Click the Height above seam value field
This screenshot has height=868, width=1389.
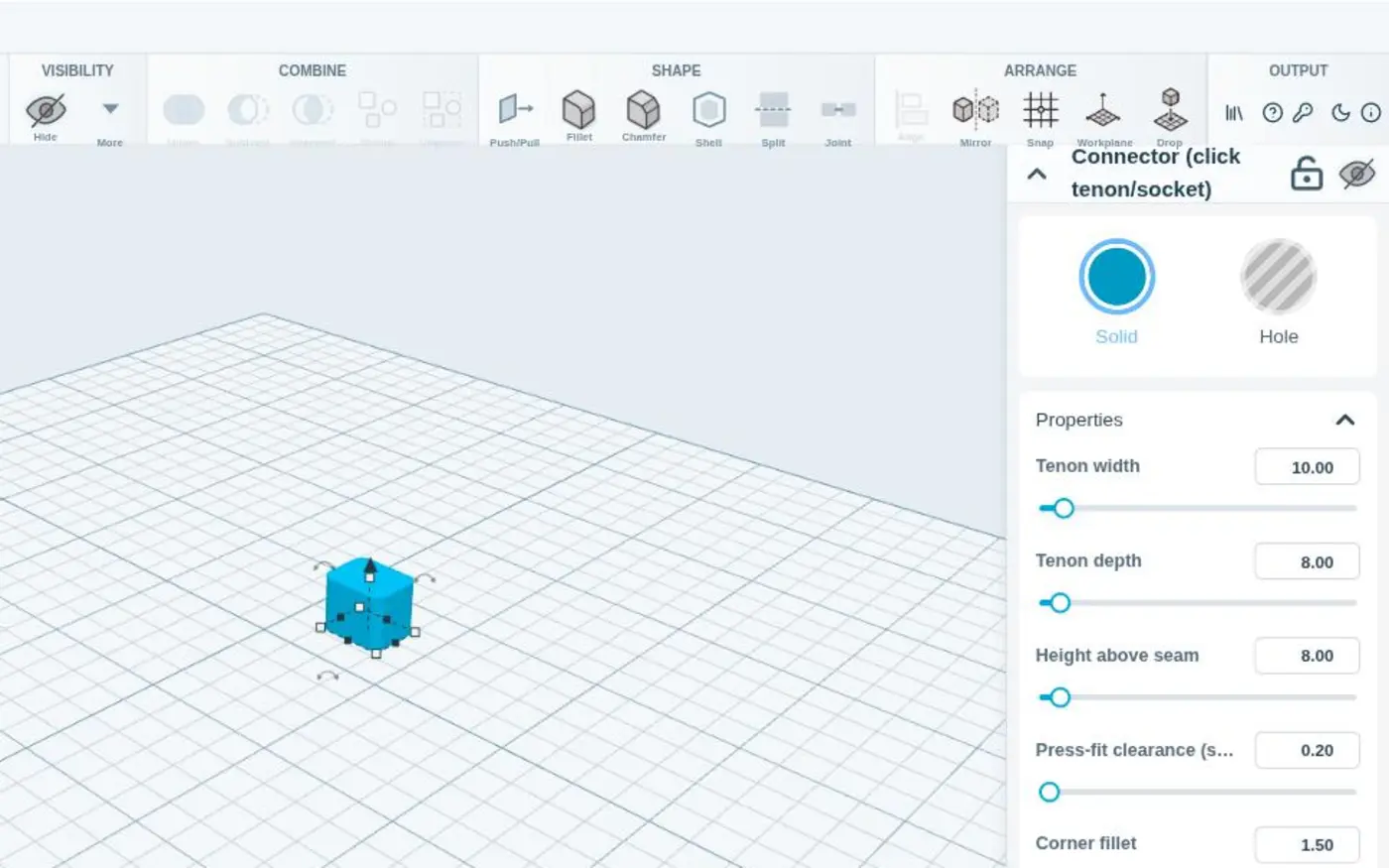coord(1307,656)
